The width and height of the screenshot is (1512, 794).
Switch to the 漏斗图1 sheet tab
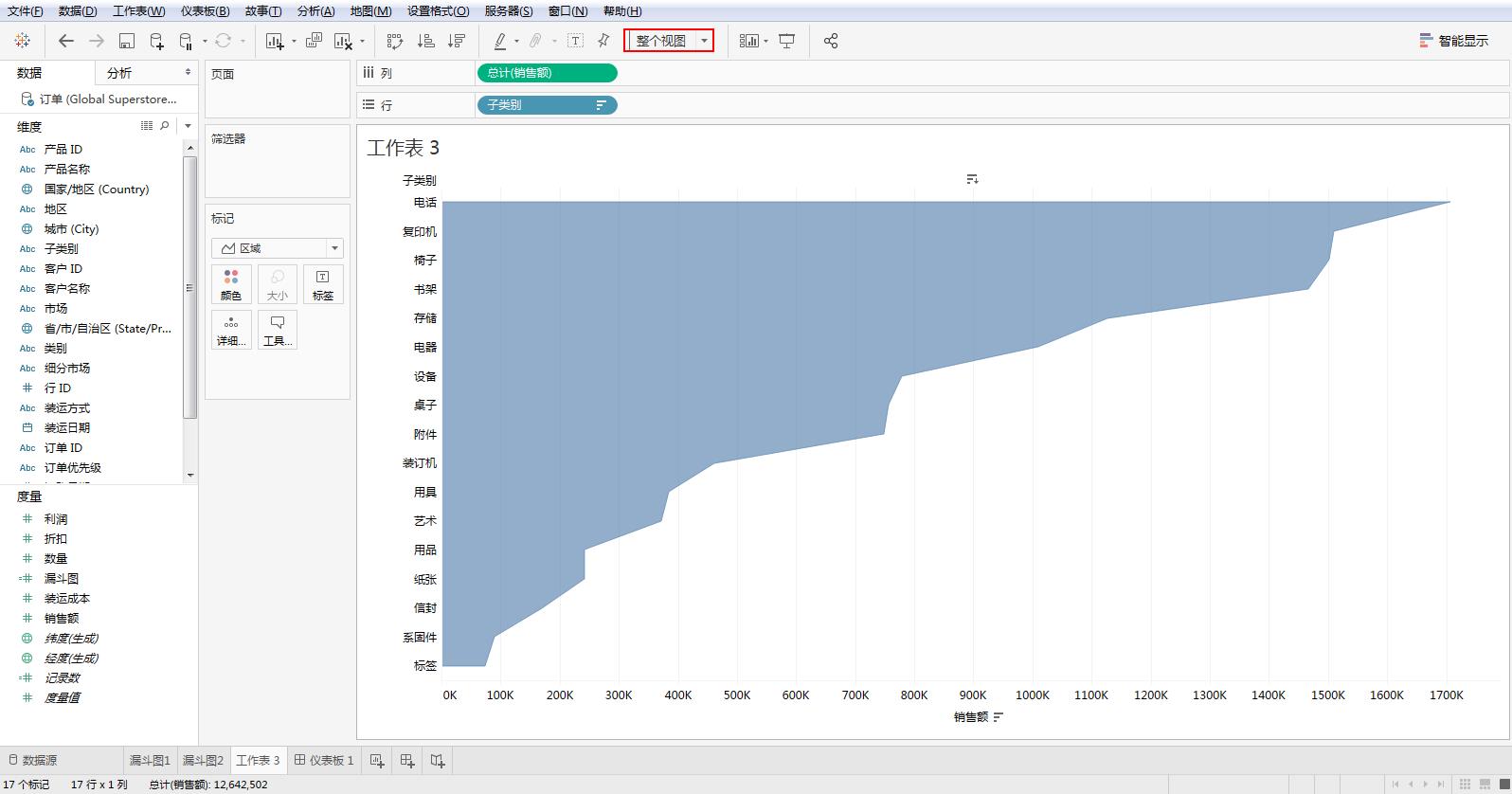point(150,760)
